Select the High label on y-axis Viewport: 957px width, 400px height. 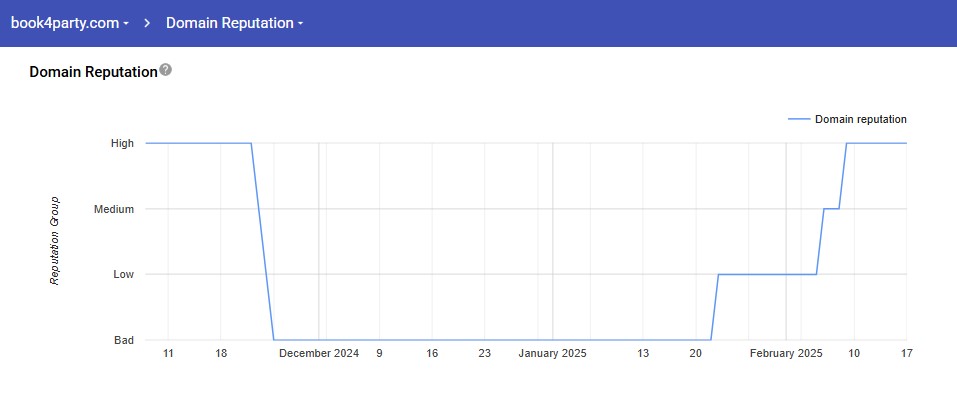pyautogui.click(x=122, y=143)
